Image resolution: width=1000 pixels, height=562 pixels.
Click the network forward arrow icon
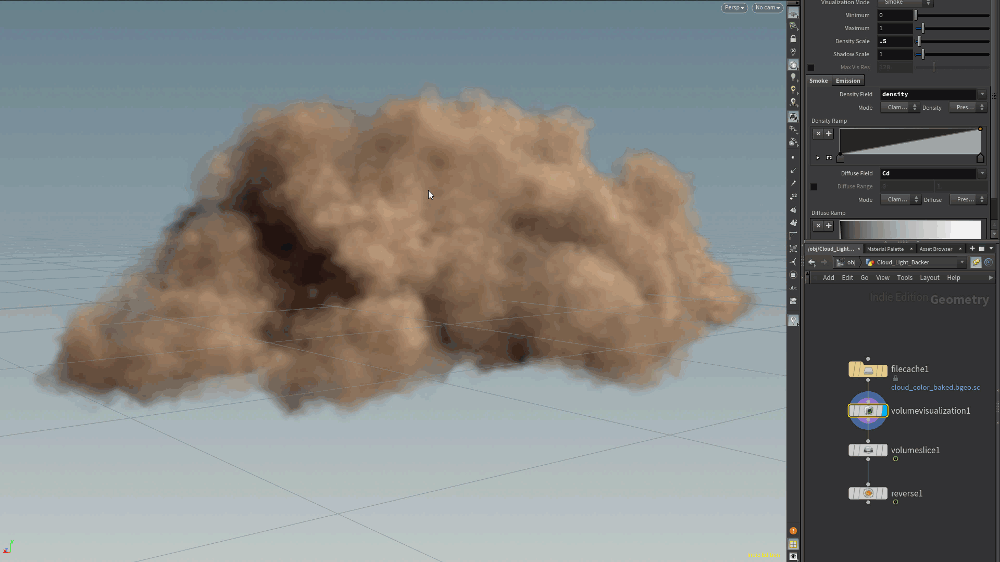824,262
